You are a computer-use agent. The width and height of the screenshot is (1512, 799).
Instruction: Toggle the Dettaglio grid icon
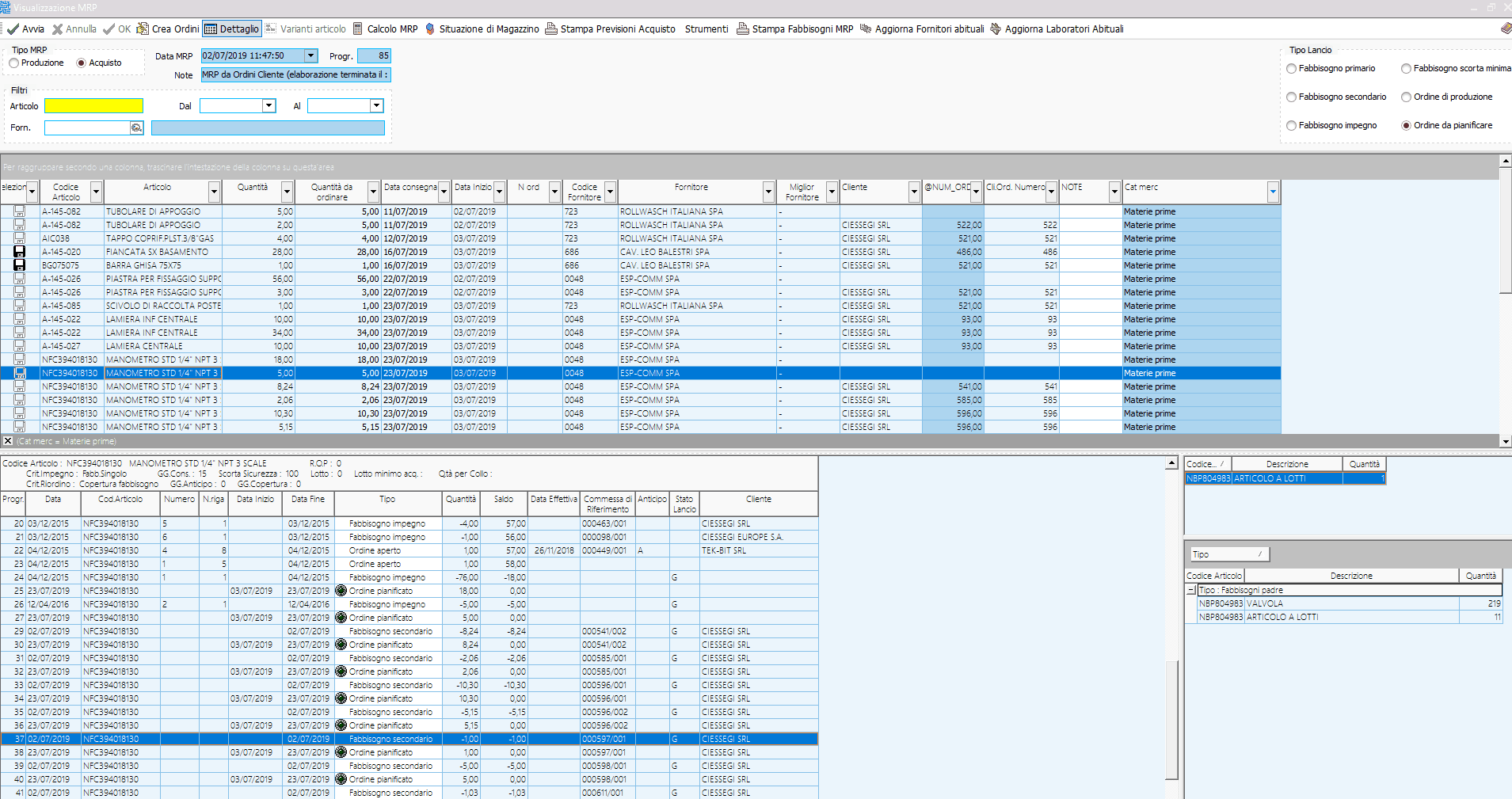[211, 29]
